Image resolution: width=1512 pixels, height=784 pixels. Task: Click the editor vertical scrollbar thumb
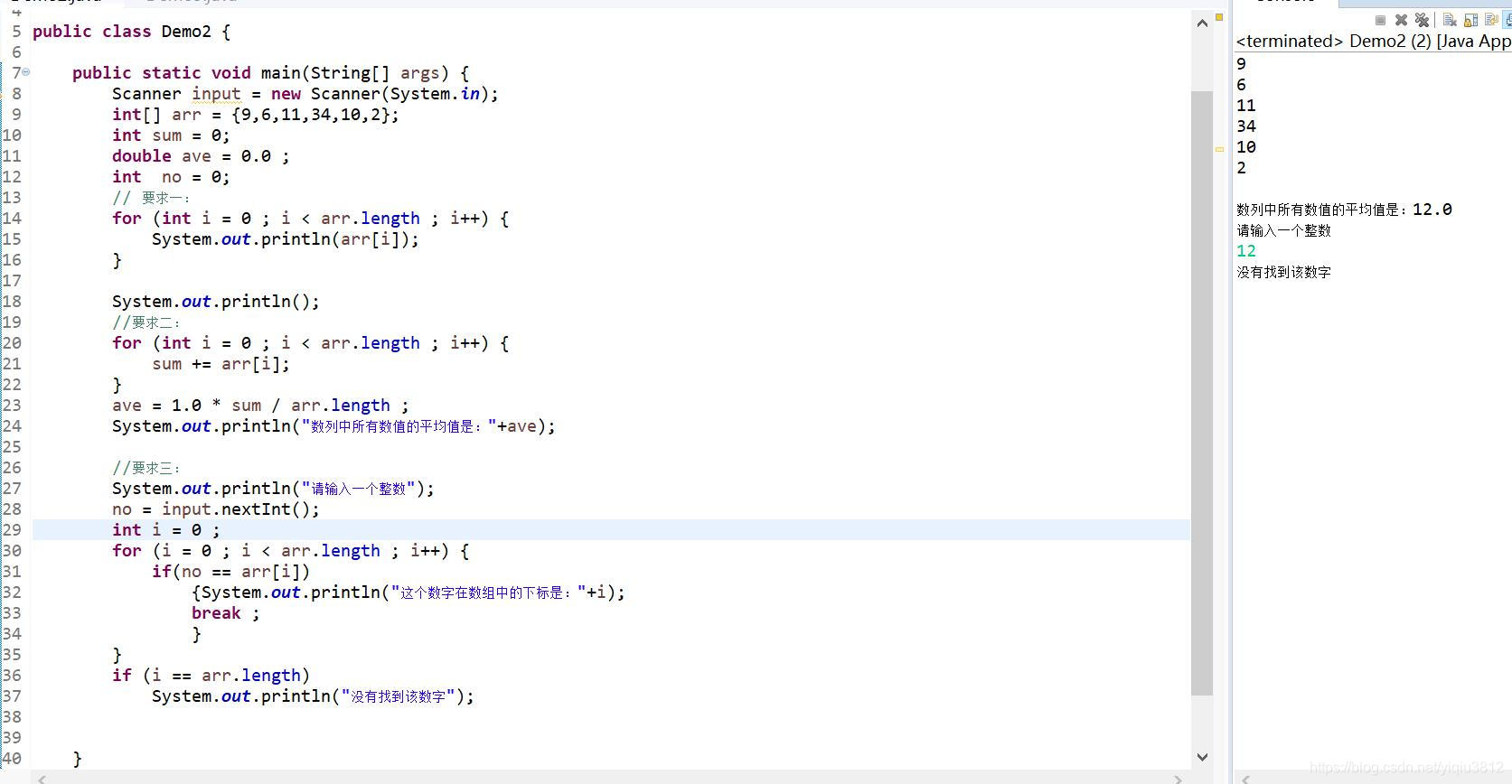click(1202, 393)
